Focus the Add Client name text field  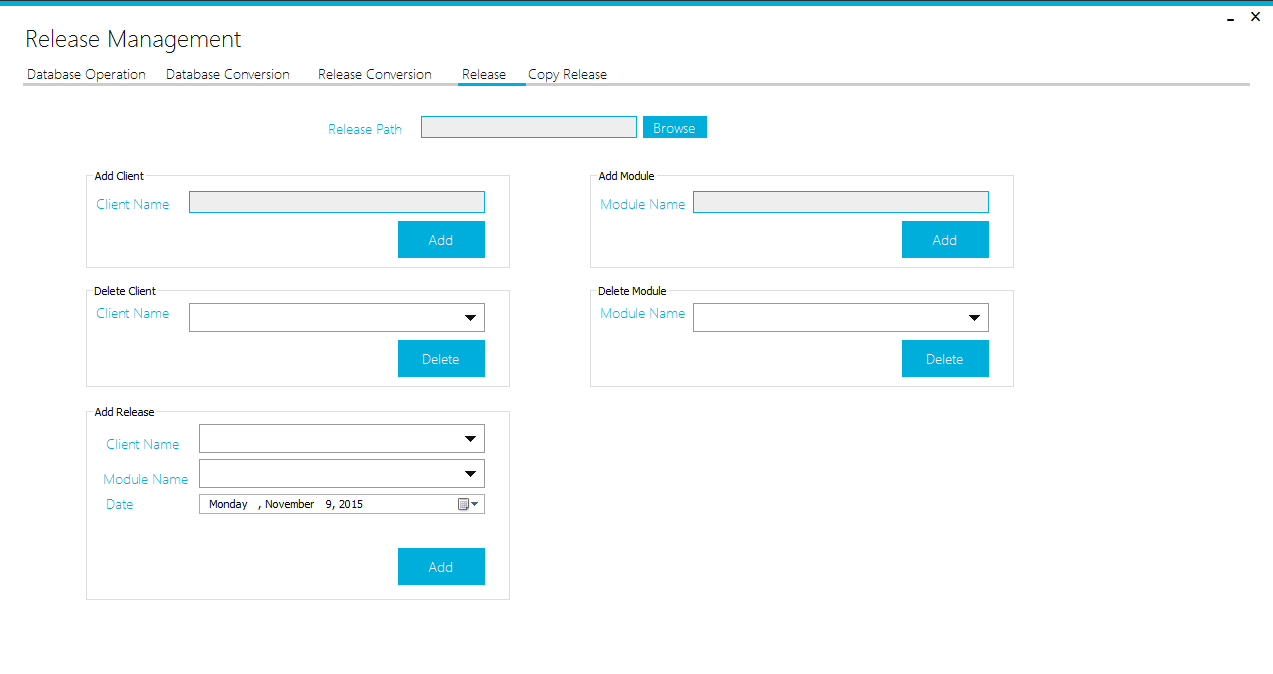337,203
